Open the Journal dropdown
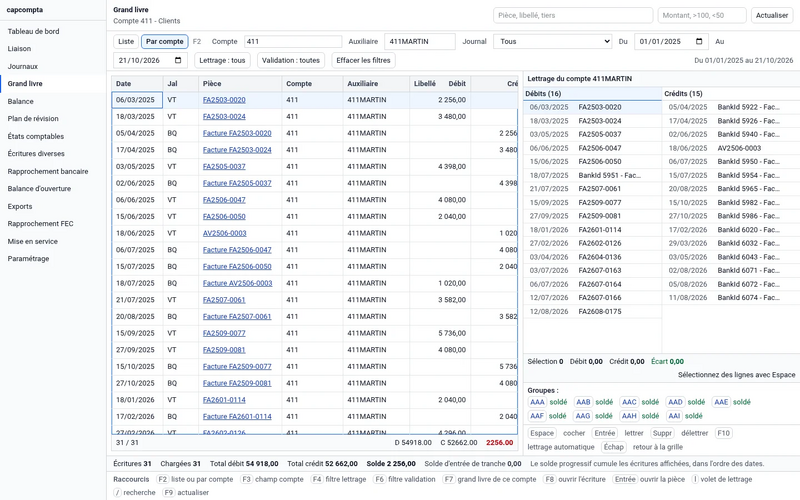800x500 pixels. tap(553, 41)
